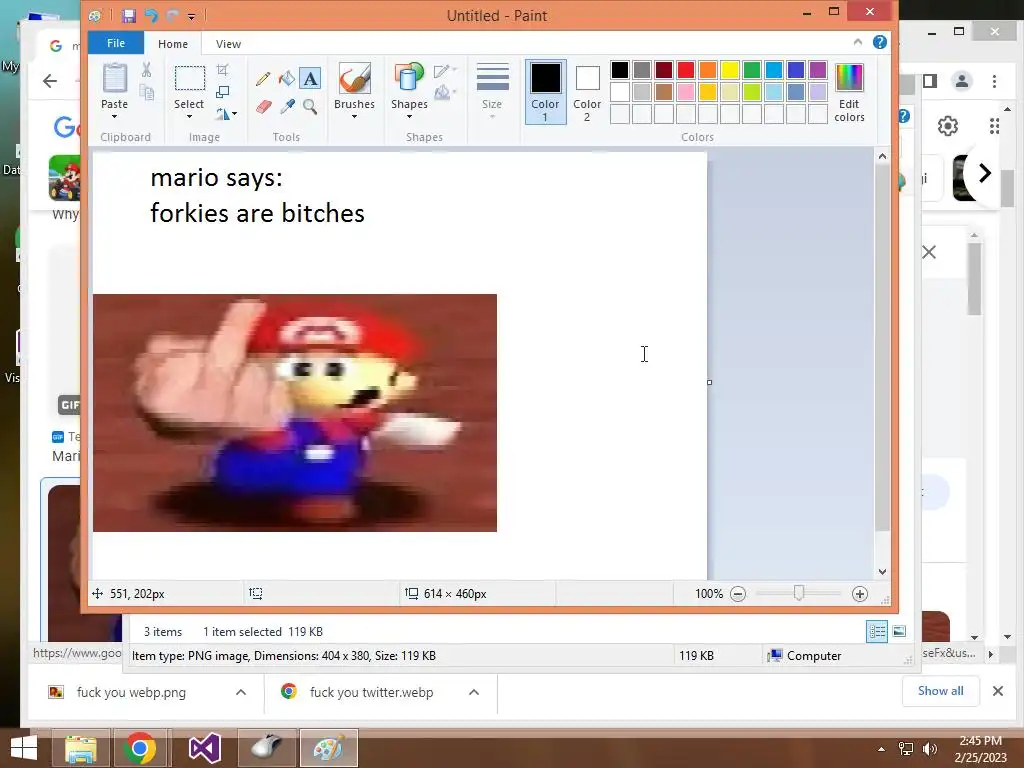Open Visual Studio from the taskbar
The image size is (1024, 768).
[204, 748]
